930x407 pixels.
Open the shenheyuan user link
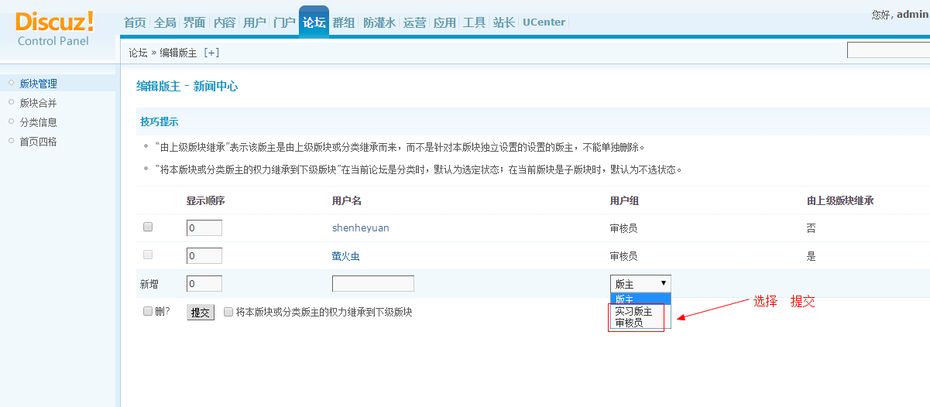[361, 228]
